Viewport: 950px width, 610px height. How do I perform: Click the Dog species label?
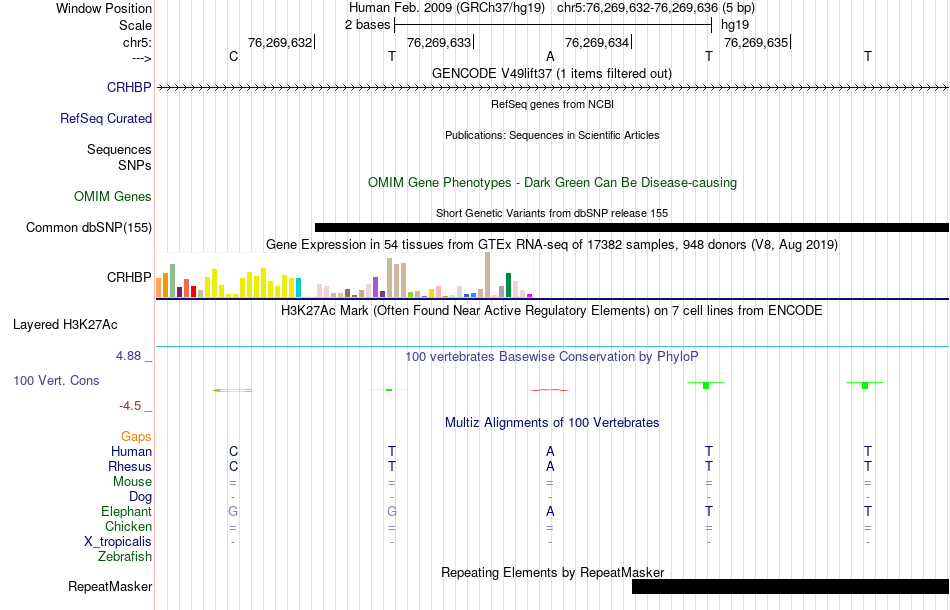tap(140, 497)
